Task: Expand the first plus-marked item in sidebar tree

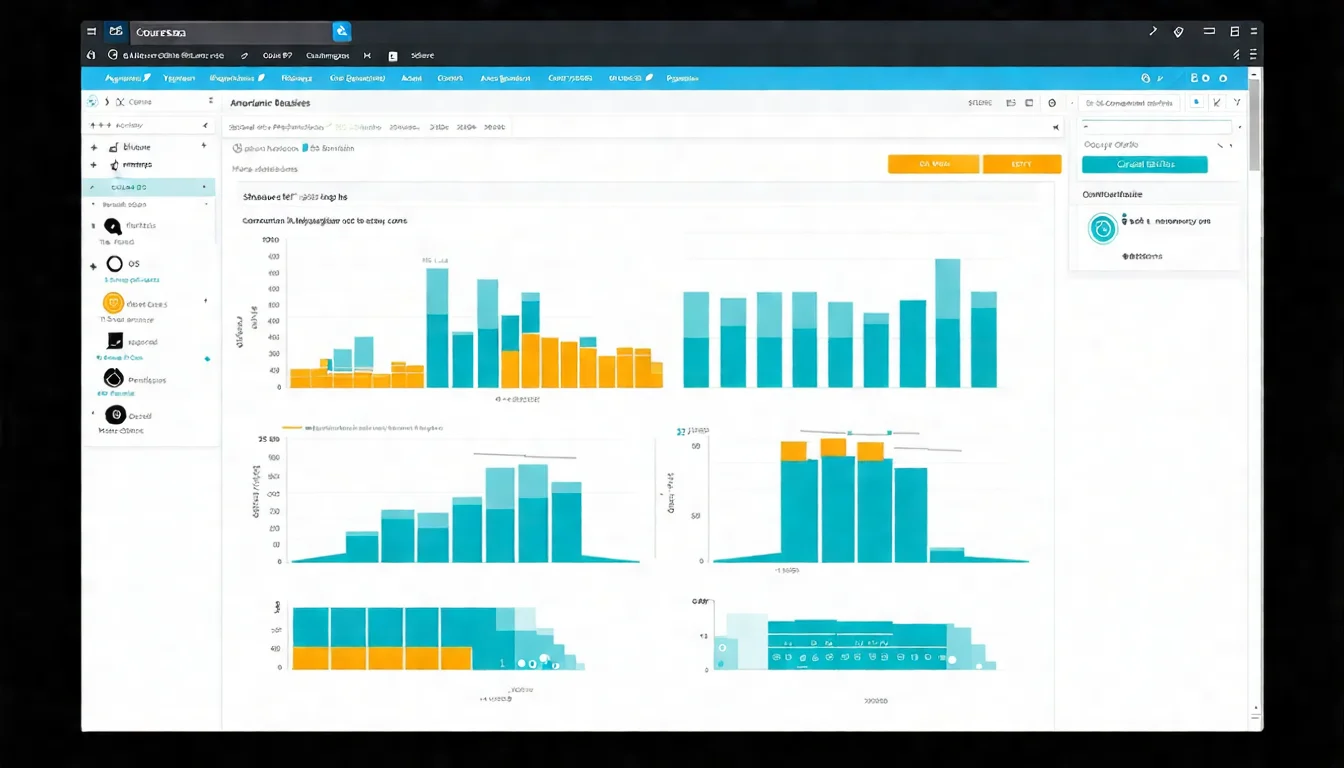Action: tap(94, 147)
